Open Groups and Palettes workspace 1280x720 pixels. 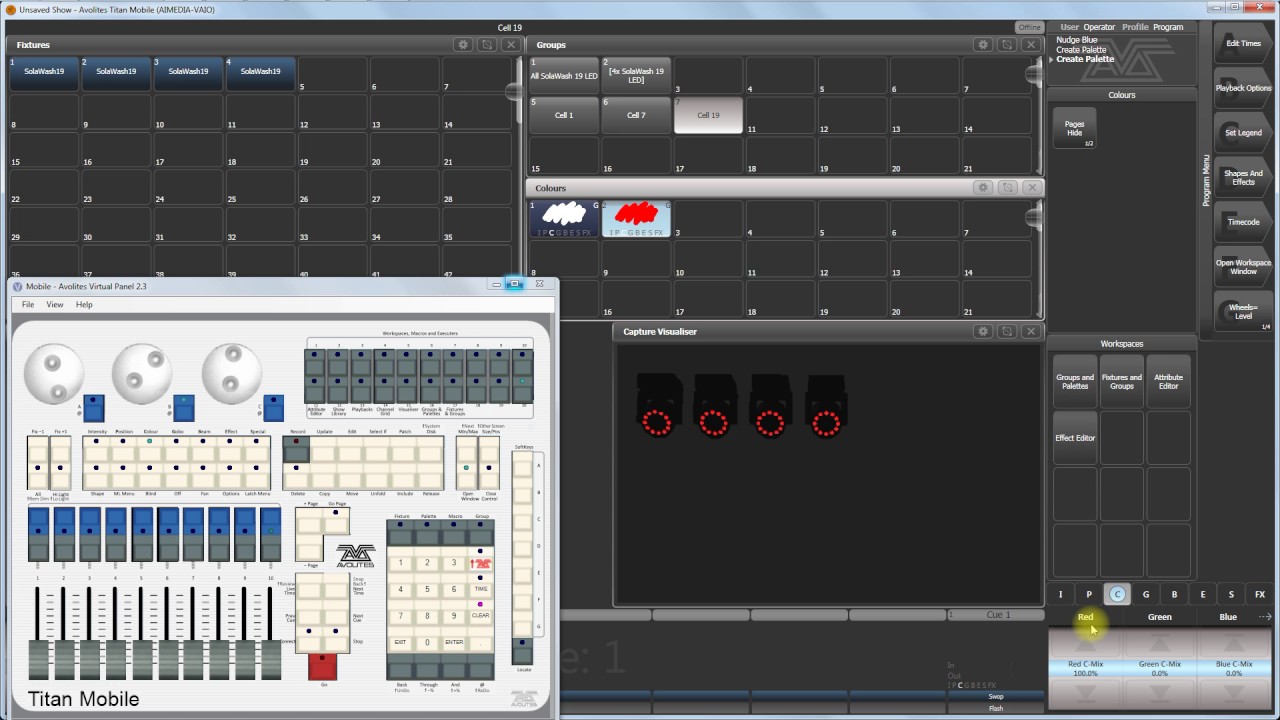(x=1075, y=382)
